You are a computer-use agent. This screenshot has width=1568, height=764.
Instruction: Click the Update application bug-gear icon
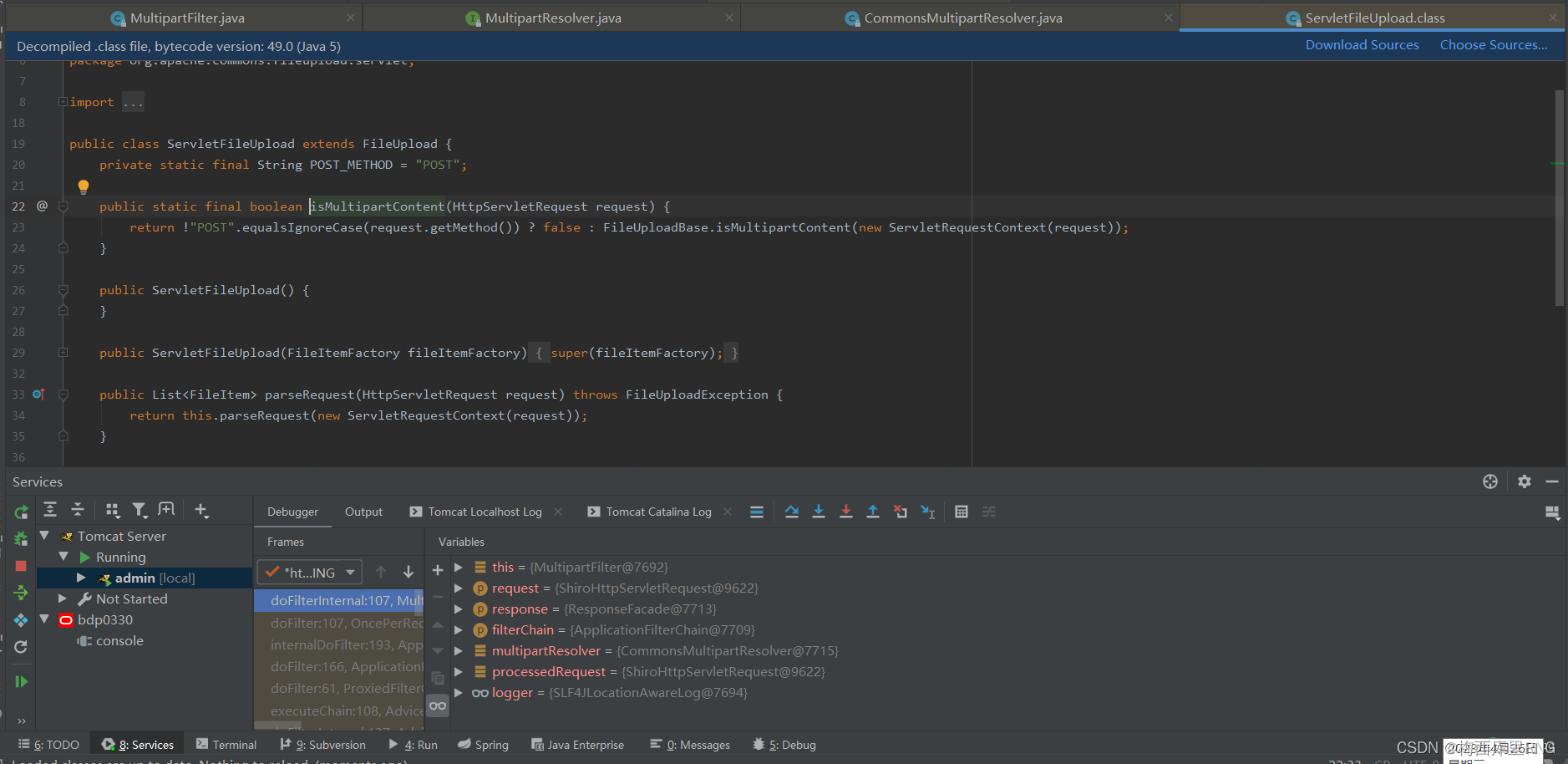22,539
